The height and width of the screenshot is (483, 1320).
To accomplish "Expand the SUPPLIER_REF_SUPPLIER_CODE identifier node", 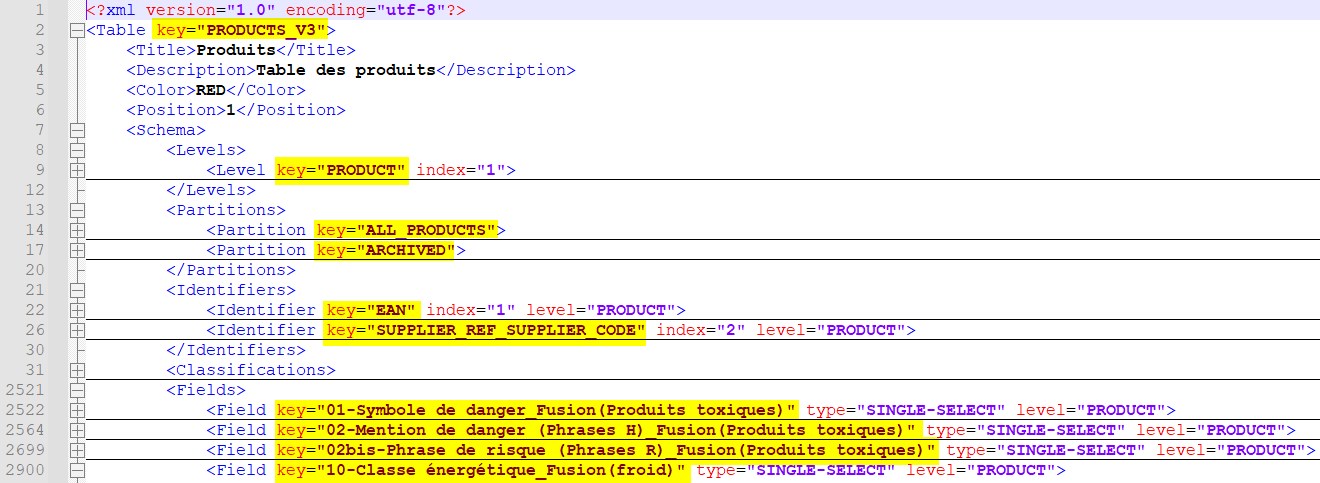I will pyautogui.click(x=77, y=330).
